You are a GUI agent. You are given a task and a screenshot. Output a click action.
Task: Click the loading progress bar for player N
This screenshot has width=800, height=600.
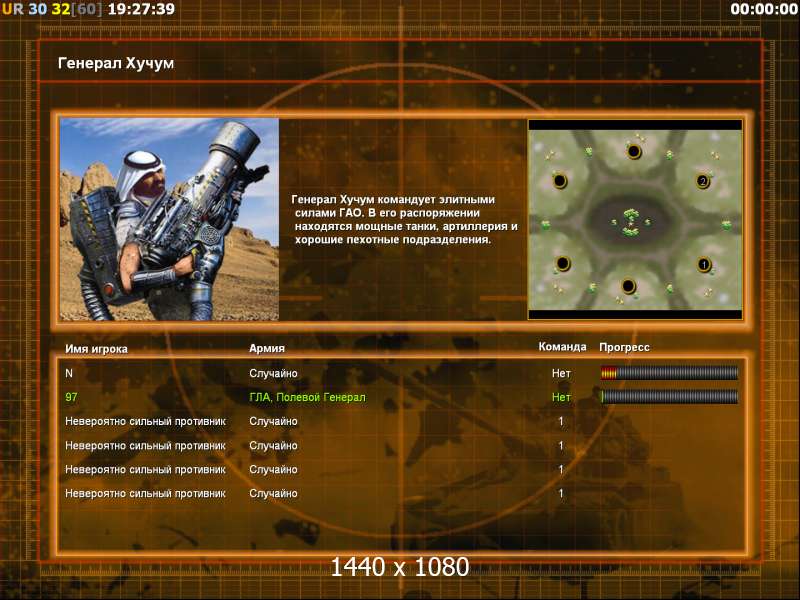[669, 373]
